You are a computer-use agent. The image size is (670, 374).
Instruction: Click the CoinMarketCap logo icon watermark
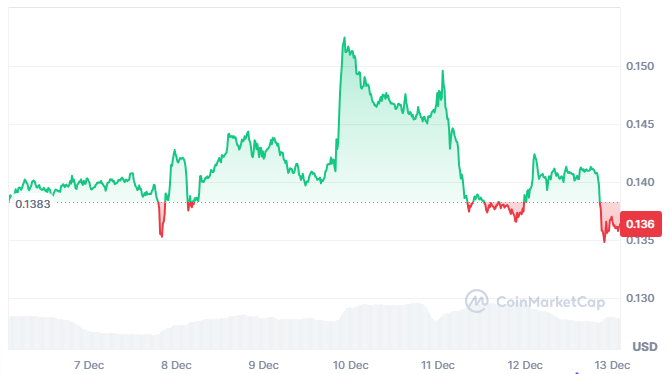click(x=476, y=301)
